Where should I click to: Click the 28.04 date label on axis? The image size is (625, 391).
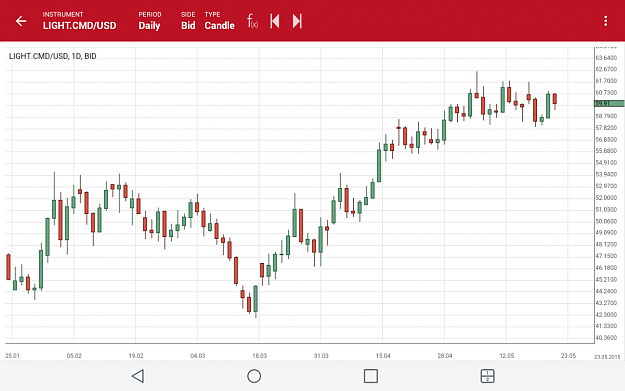pyautogui.click(x=445, y=356)
